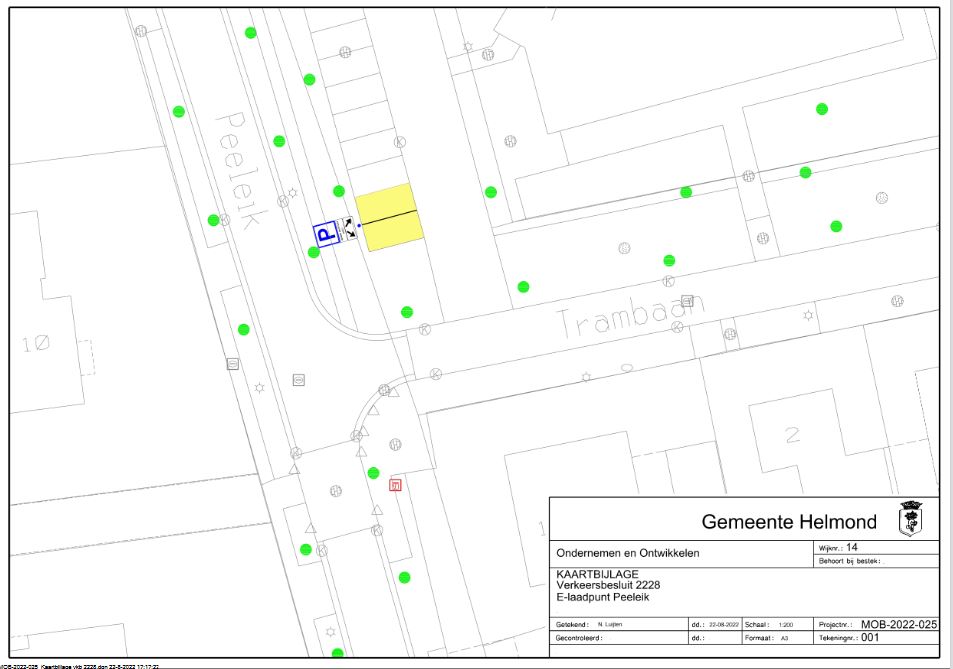Click the Gemeente Helmond title text
Image resolution: width=953 pixels, height=669 pixels.
click(x=789, y=522)
